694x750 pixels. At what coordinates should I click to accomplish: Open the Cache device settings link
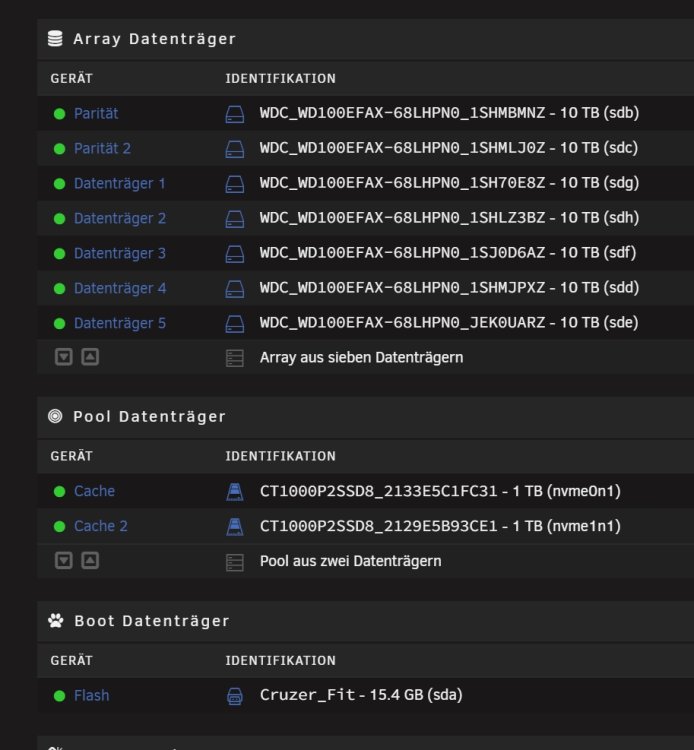click(x=94, y=491)
